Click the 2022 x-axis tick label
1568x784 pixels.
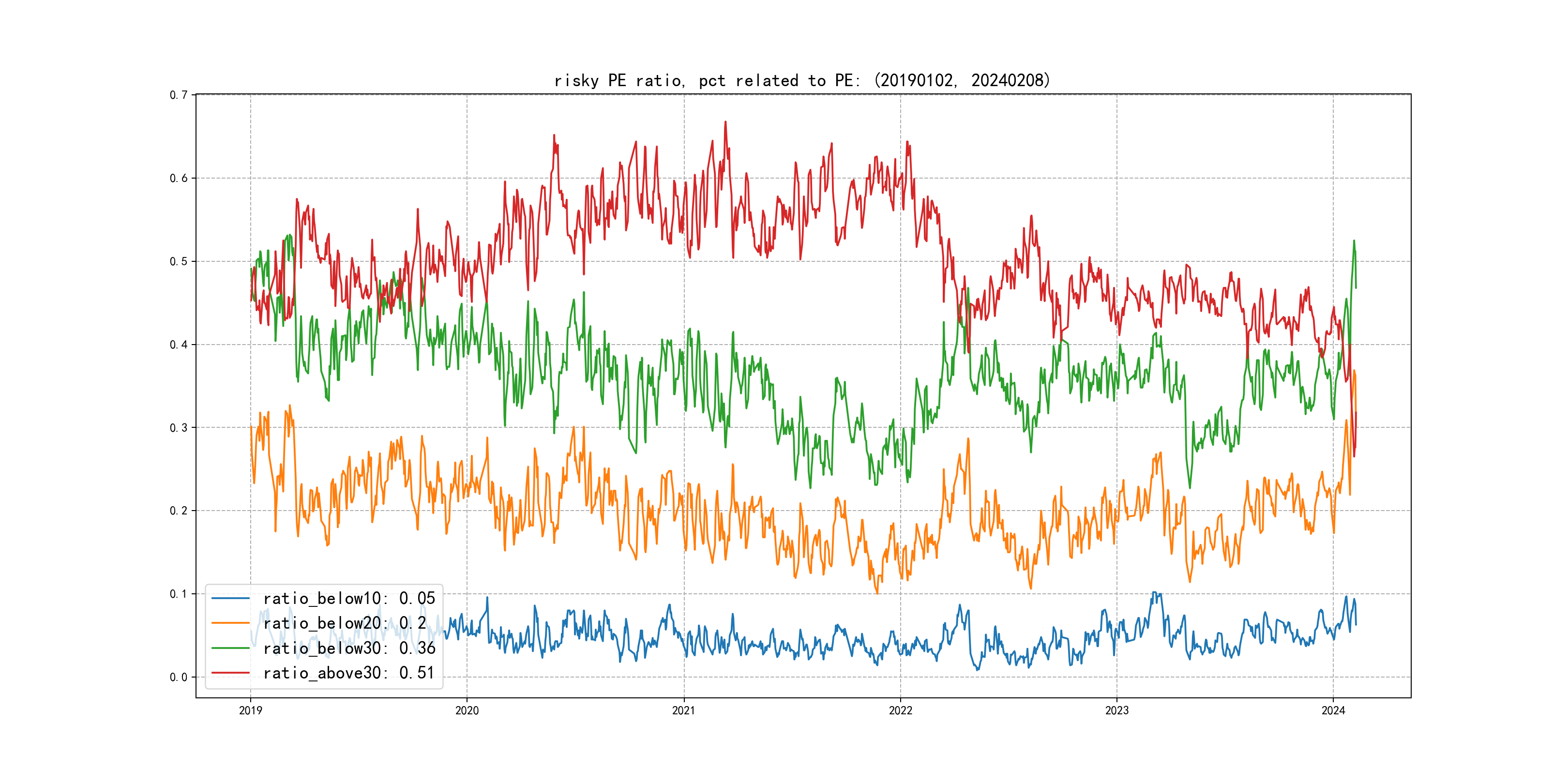coord(900,710)
